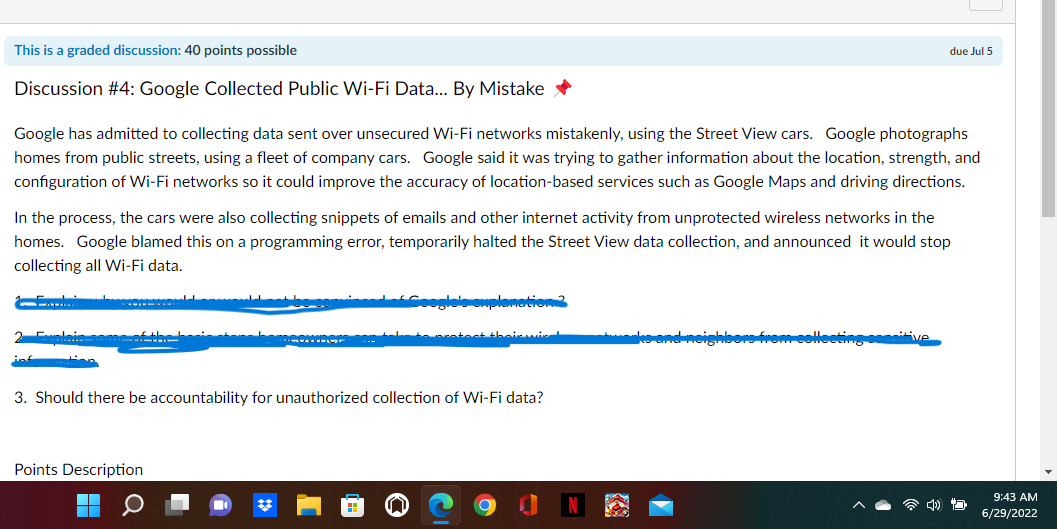Show hidden system tray icons
Viewport: 1057px width, 529px height.
pyautogui.click(x=858, y=505)
